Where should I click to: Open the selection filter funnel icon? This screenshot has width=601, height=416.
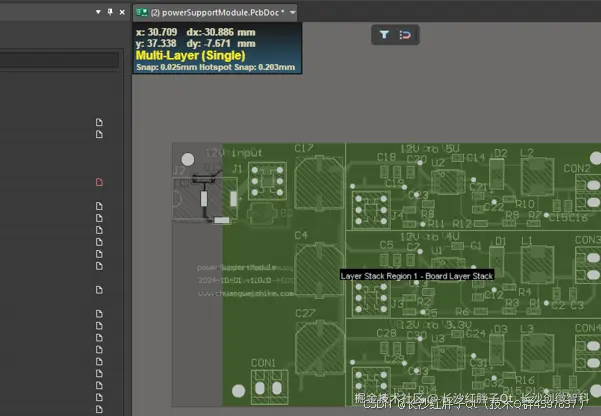coord(384,35)
